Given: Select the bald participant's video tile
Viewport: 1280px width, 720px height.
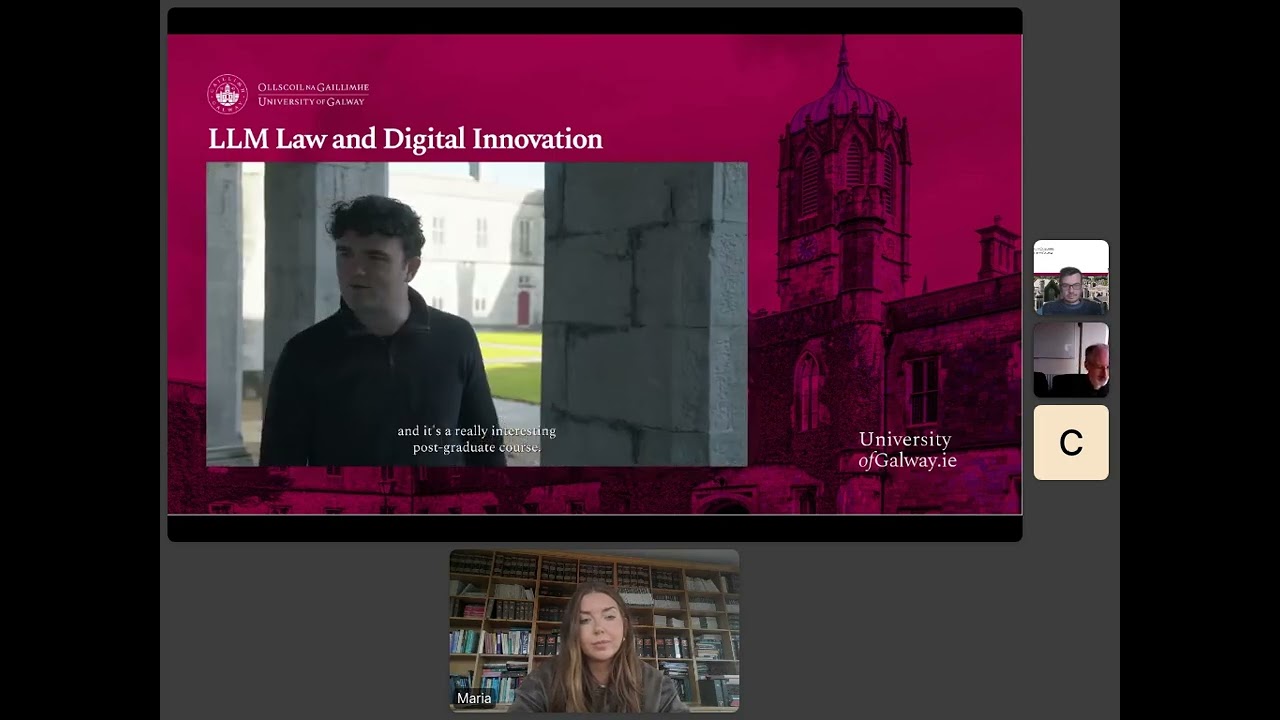Looking at the screenshot, I should pos(1071,360).
